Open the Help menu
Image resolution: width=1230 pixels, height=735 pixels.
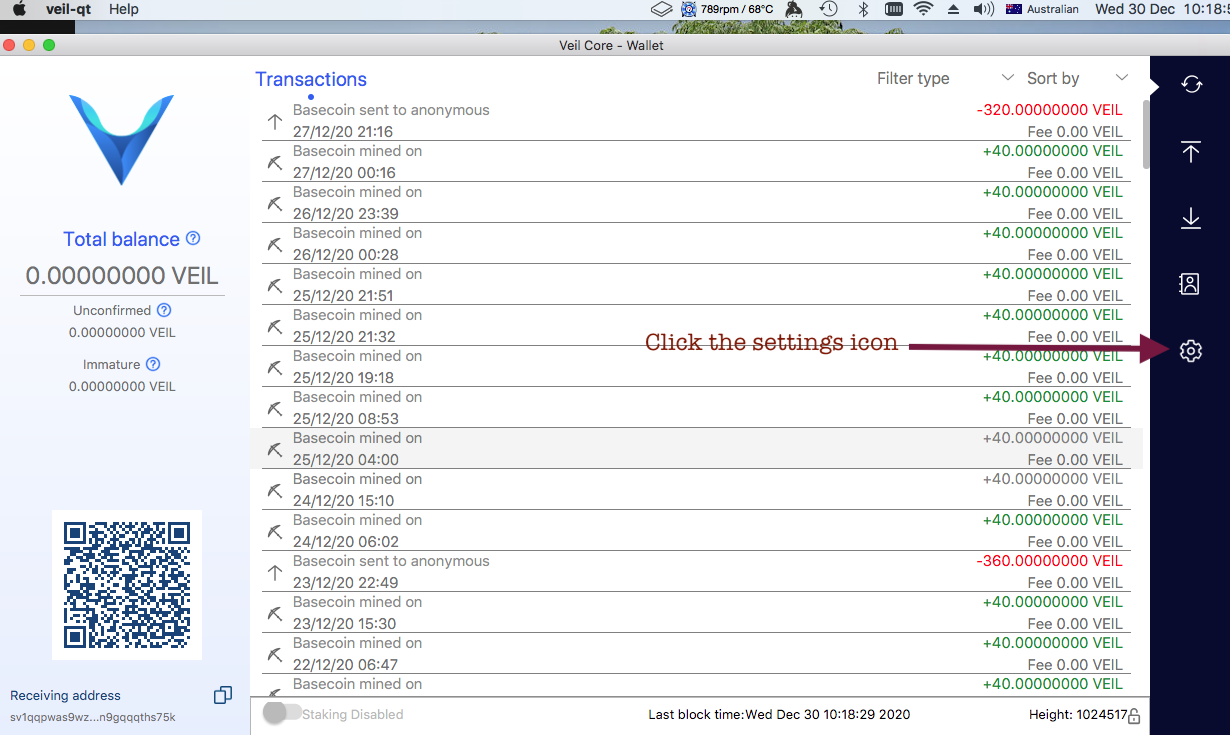[124, 9]
